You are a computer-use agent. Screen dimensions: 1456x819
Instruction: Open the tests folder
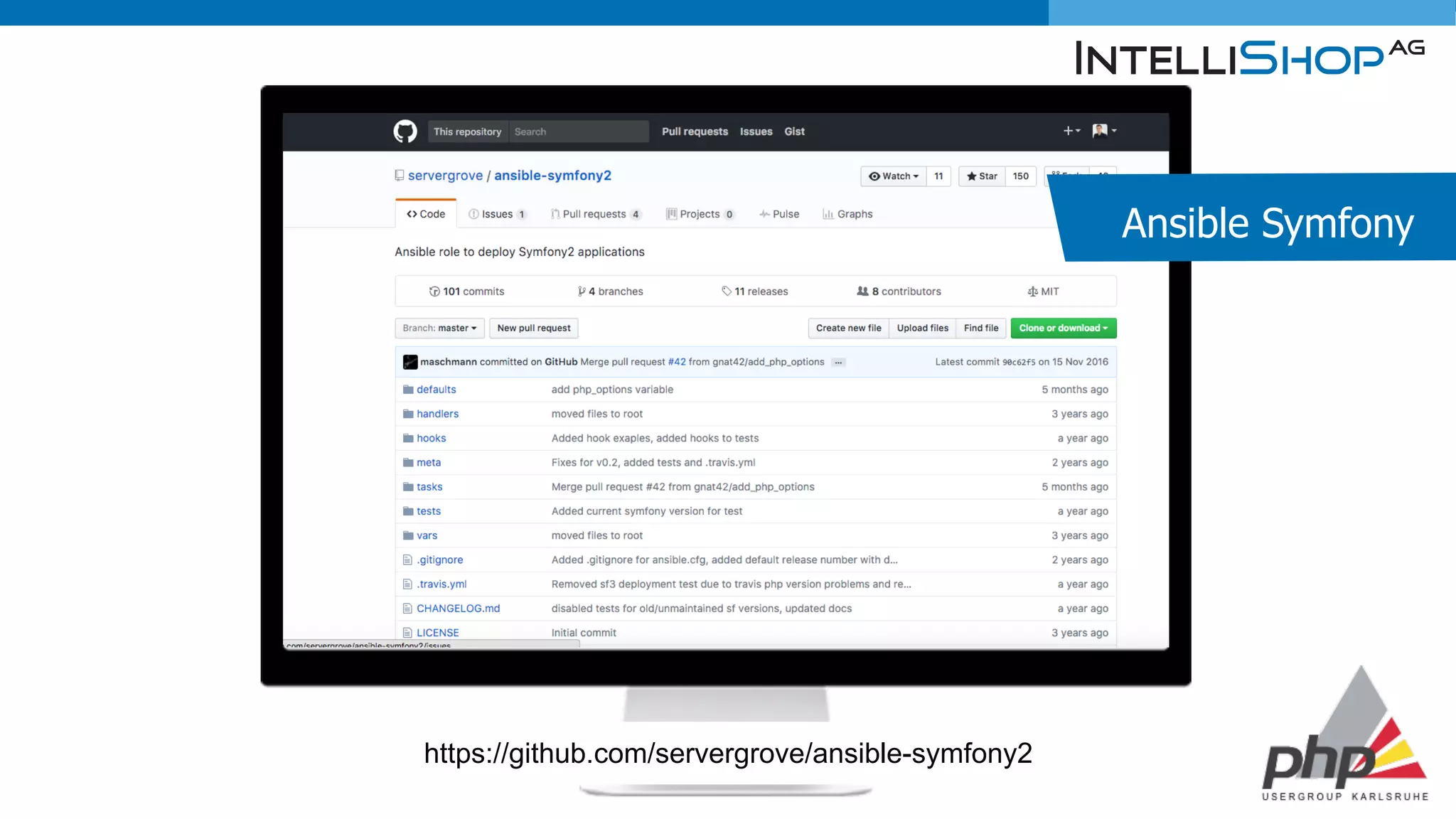[429, 511]
